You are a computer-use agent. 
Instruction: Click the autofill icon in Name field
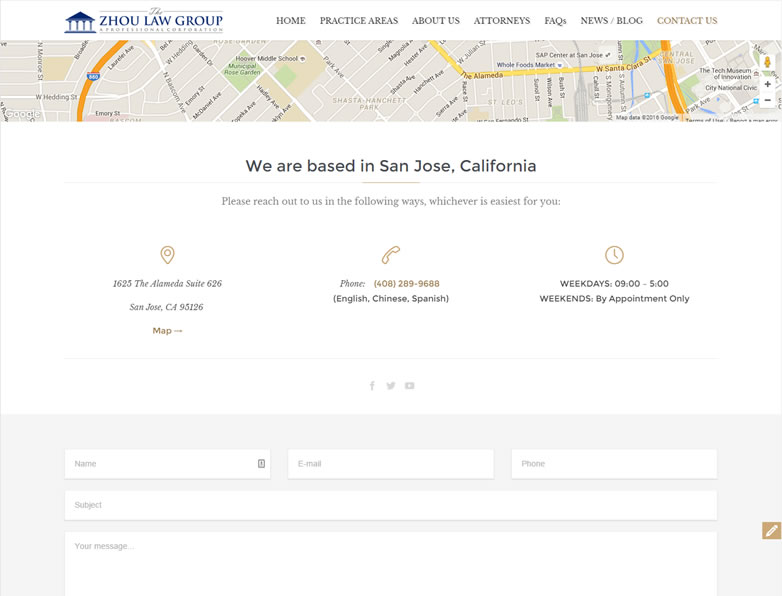click(x=261, y=464)
